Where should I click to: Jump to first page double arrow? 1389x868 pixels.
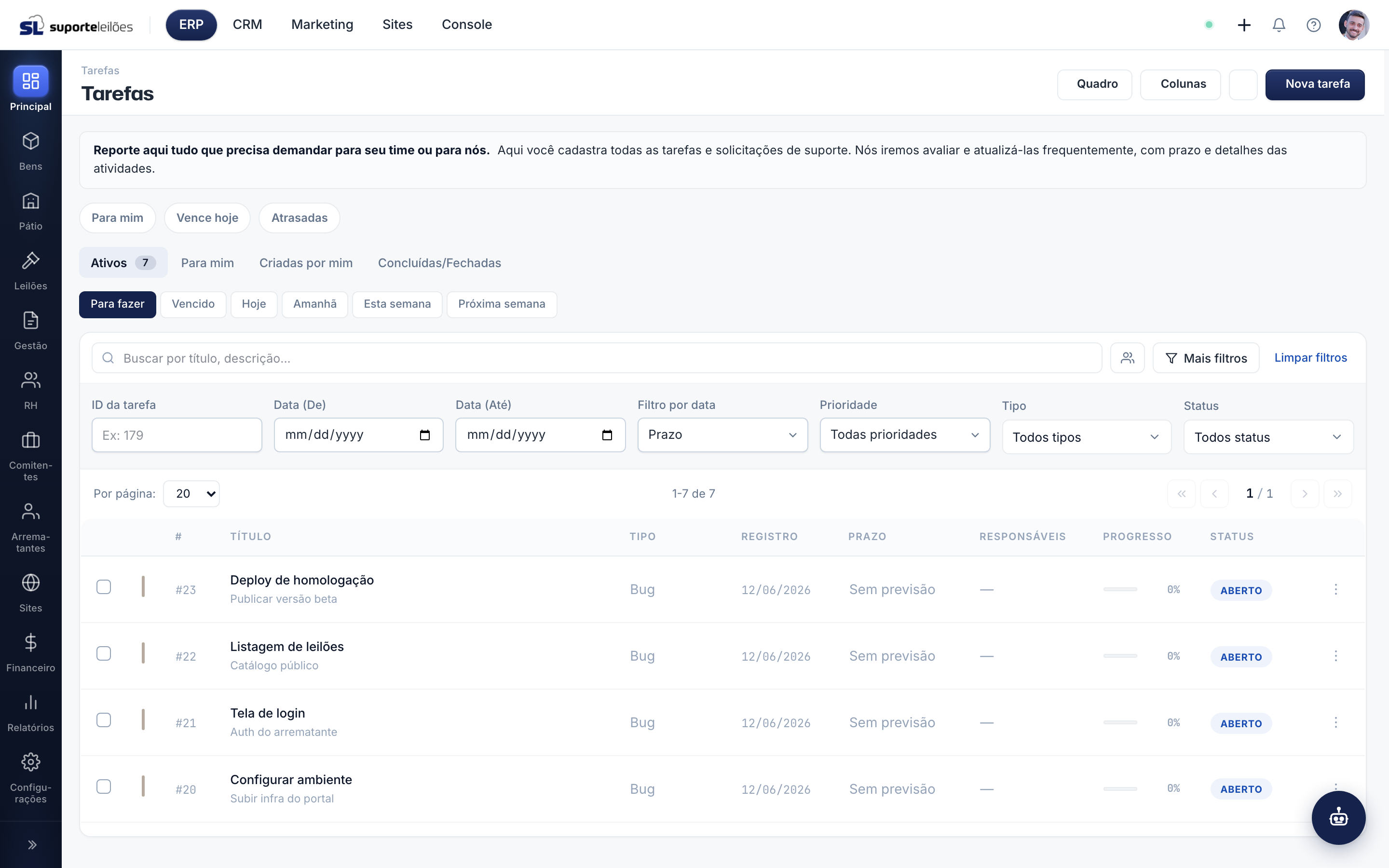(1181, 493)
